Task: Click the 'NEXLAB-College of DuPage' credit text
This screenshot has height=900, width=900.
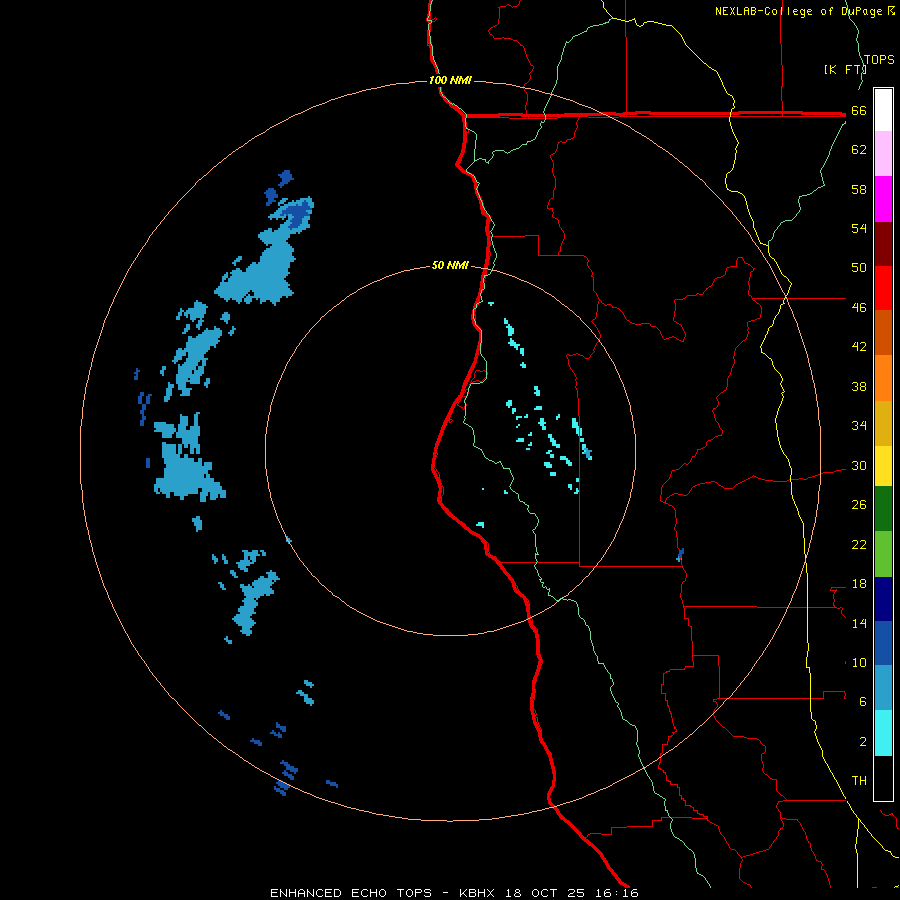Action: (800, 11)
